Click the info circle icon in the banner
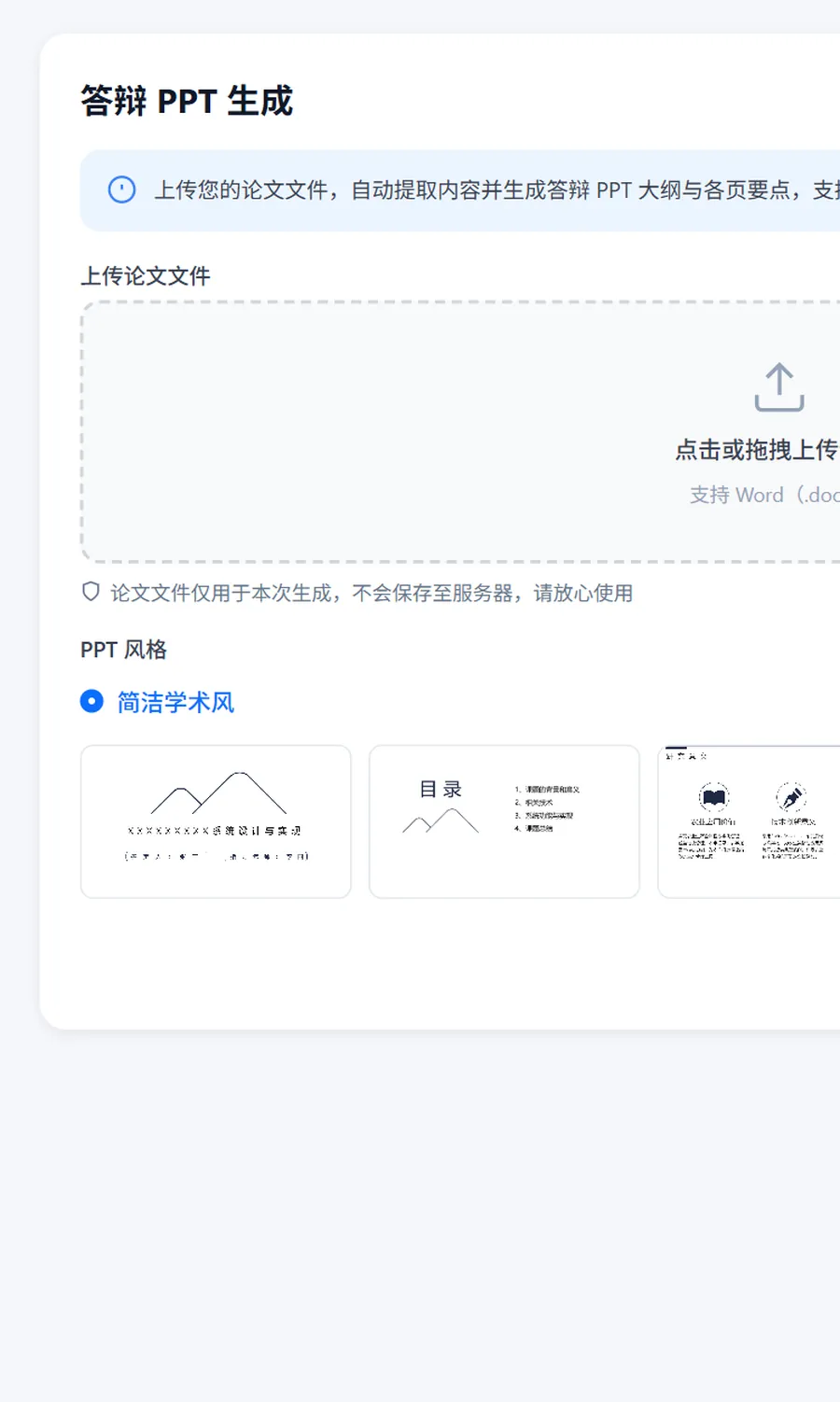The width and height of the screenshot is (840, 1402). (122, 190)
